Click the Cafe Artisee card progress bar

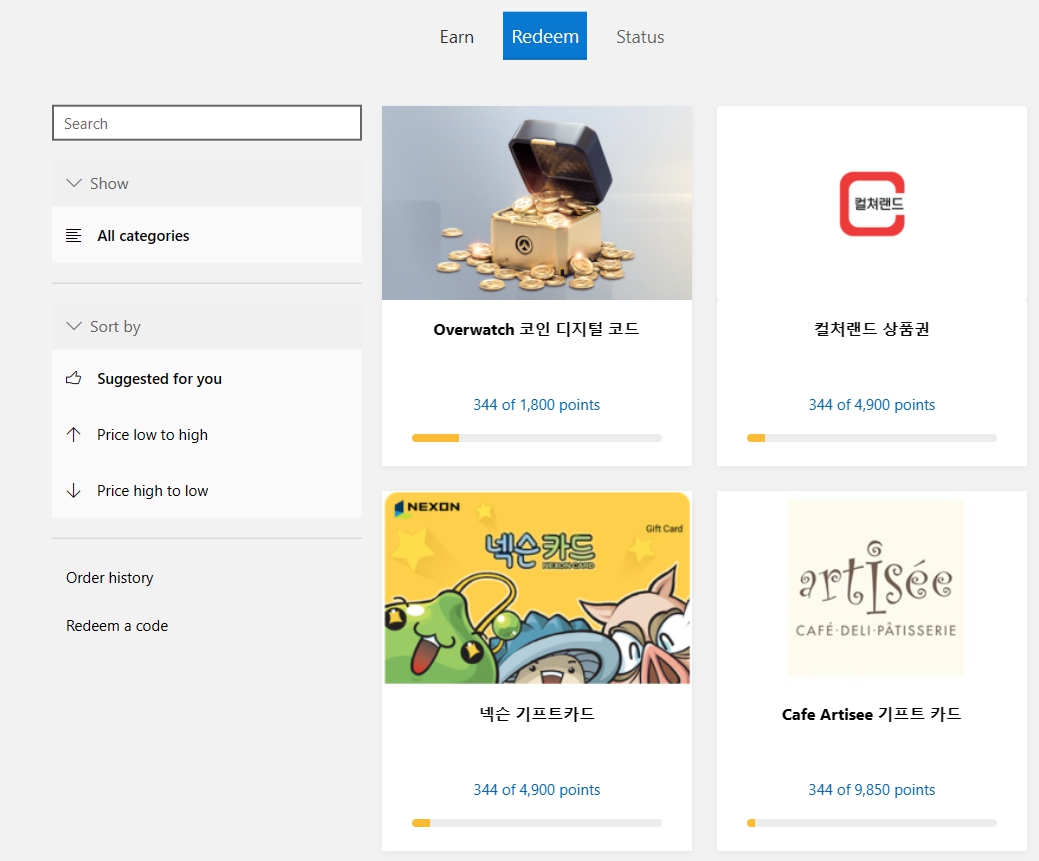872,823
